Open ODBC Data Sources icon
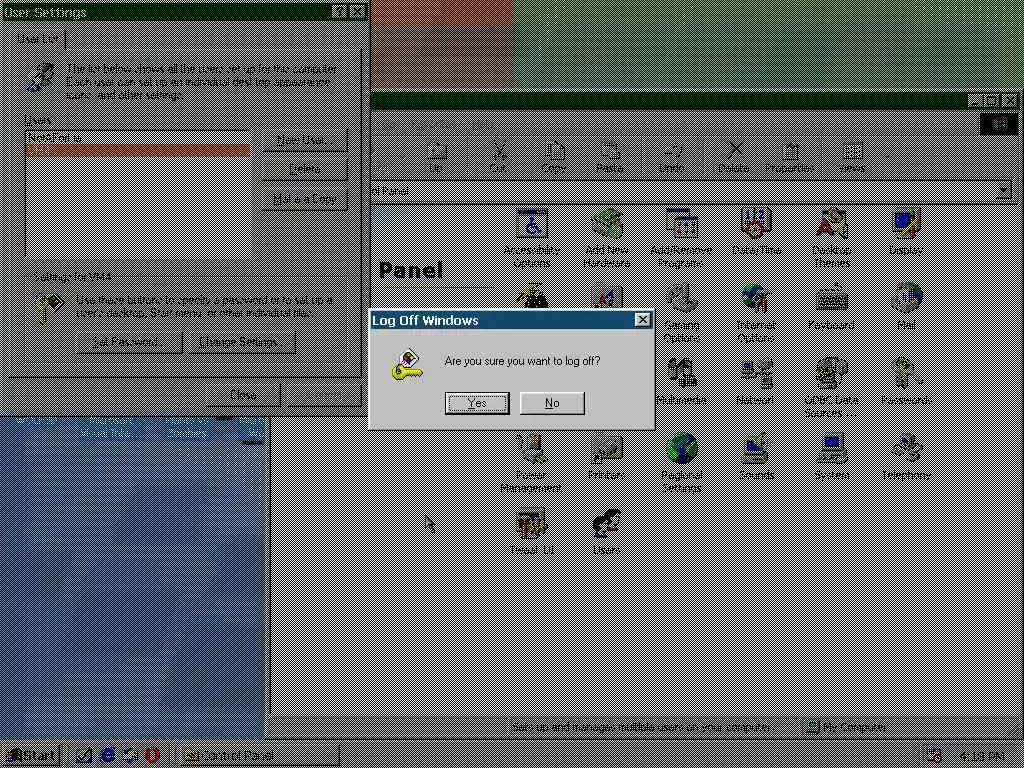Screen dimensions: 1024x768 (831, 389)
